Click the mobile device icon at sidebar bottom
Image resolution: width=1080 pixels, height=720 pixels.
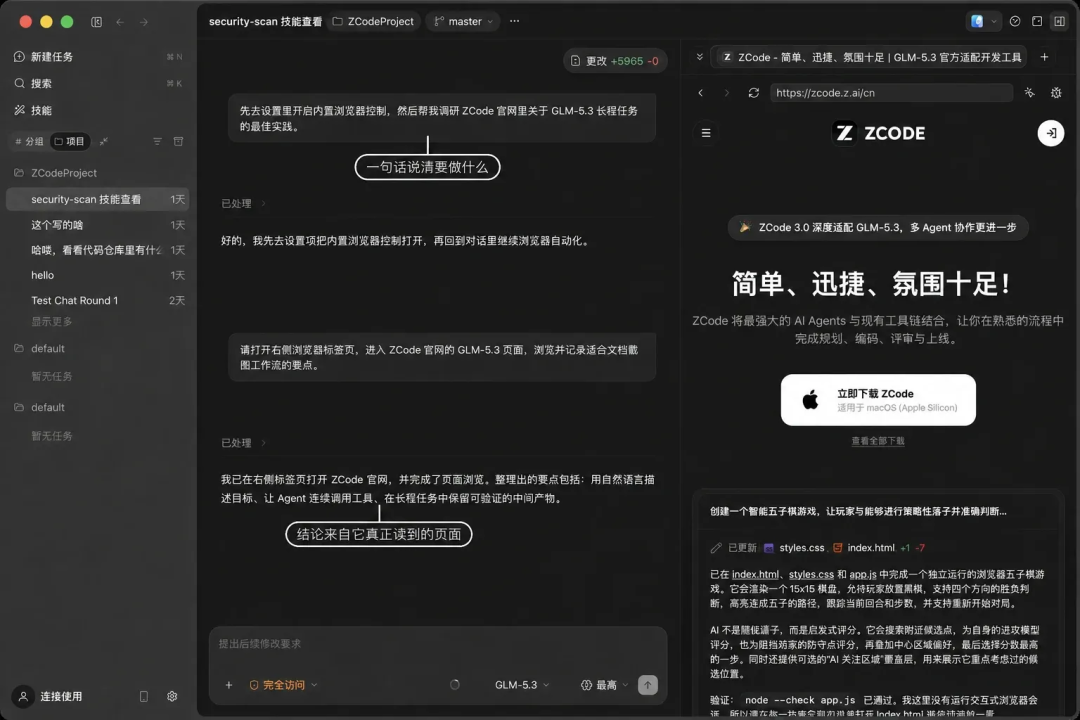144,697
